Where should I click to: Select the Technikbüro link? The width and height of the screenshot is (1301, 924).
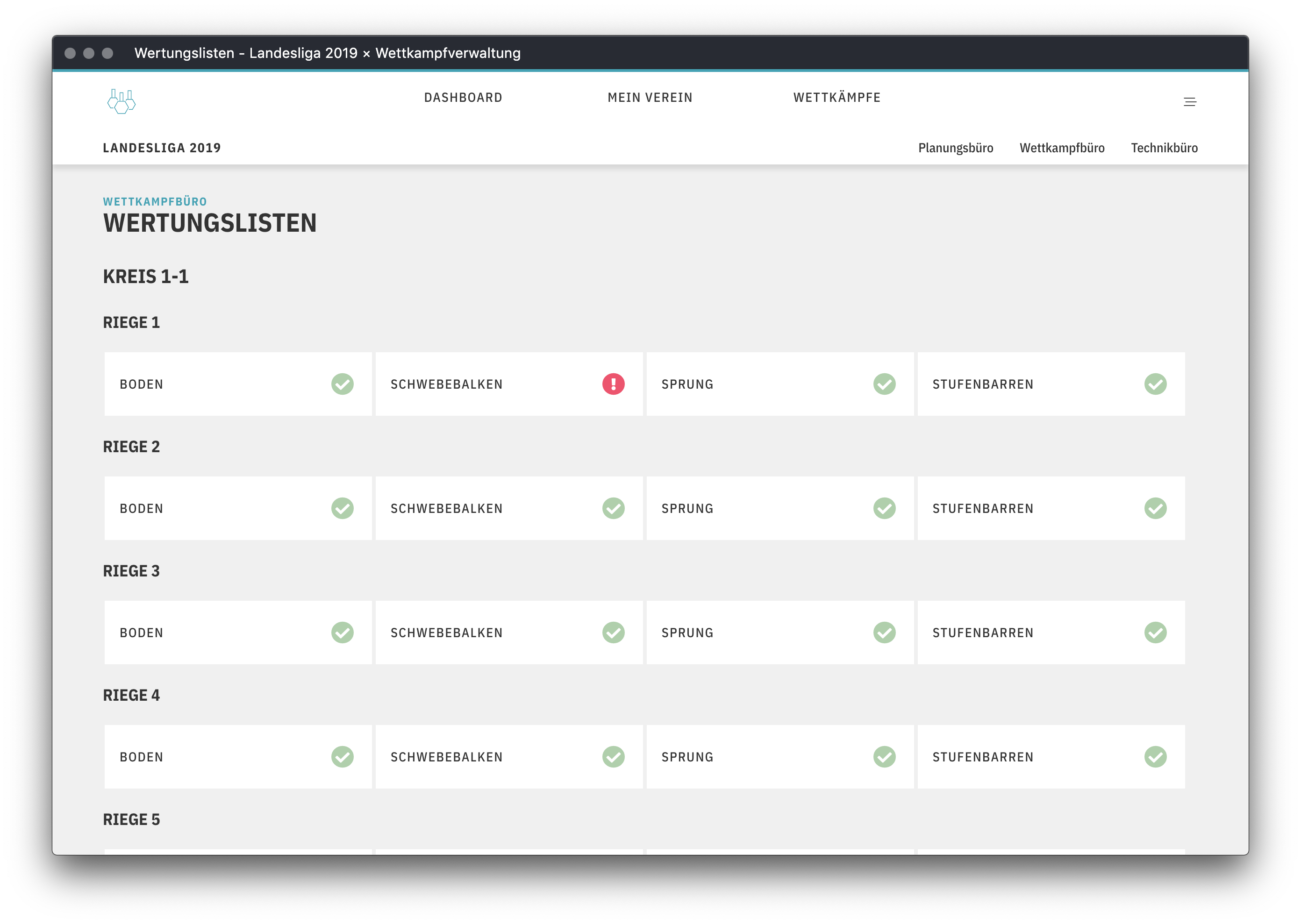1164,148
